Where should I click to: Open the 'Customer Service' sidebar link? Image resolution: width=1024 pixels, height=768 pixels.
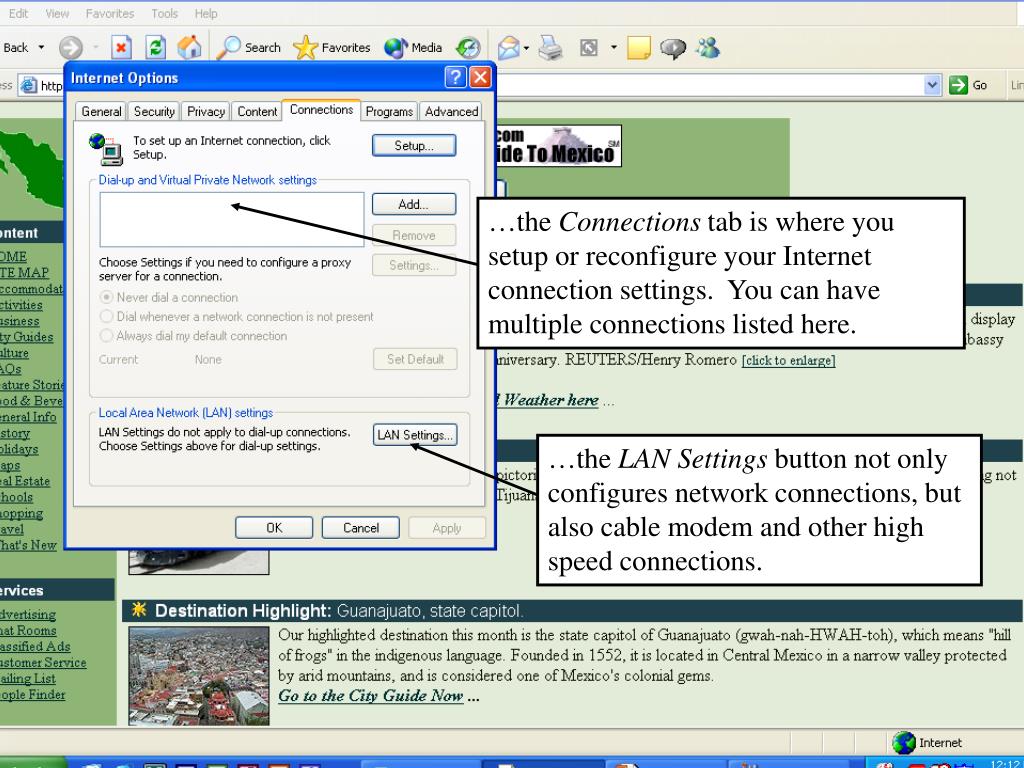(x=42, y=662)
